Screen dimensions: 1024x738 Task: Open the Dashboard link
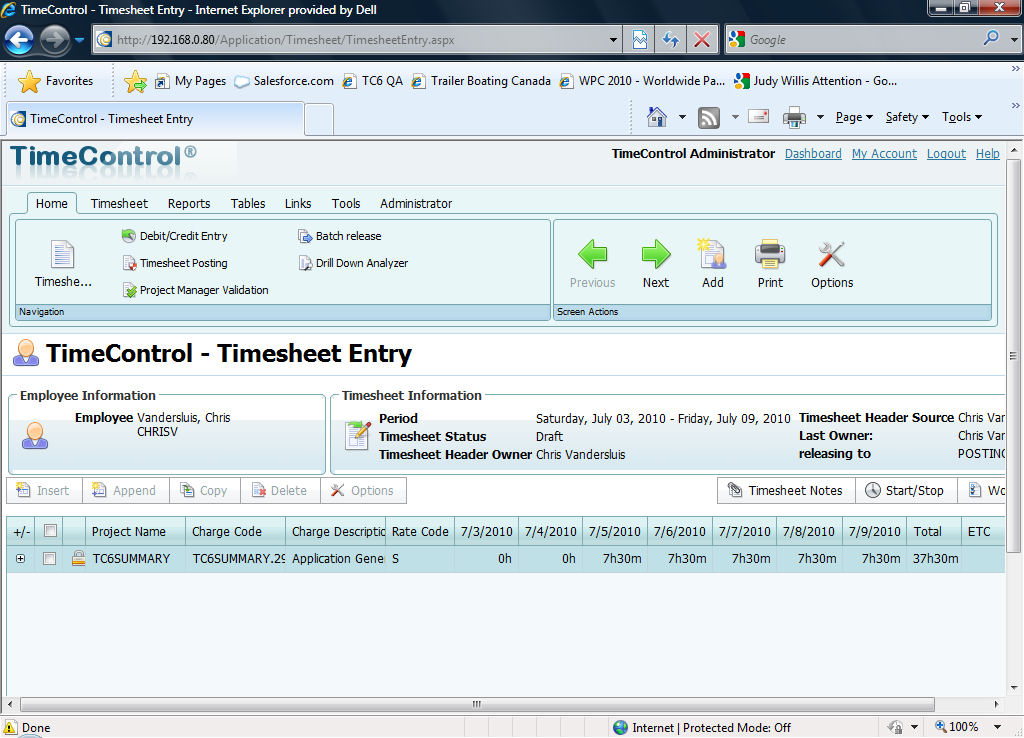click(x=813, y=153)
